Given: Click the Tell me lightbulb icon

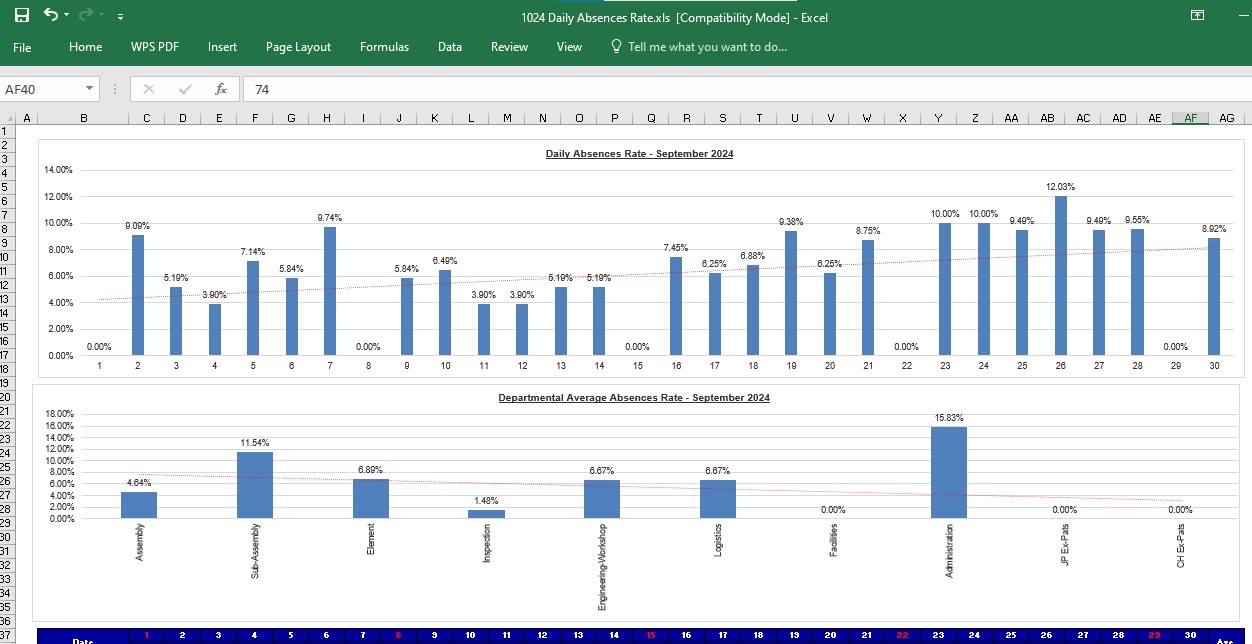Looking at the screenshot, I should click(616, 46).
